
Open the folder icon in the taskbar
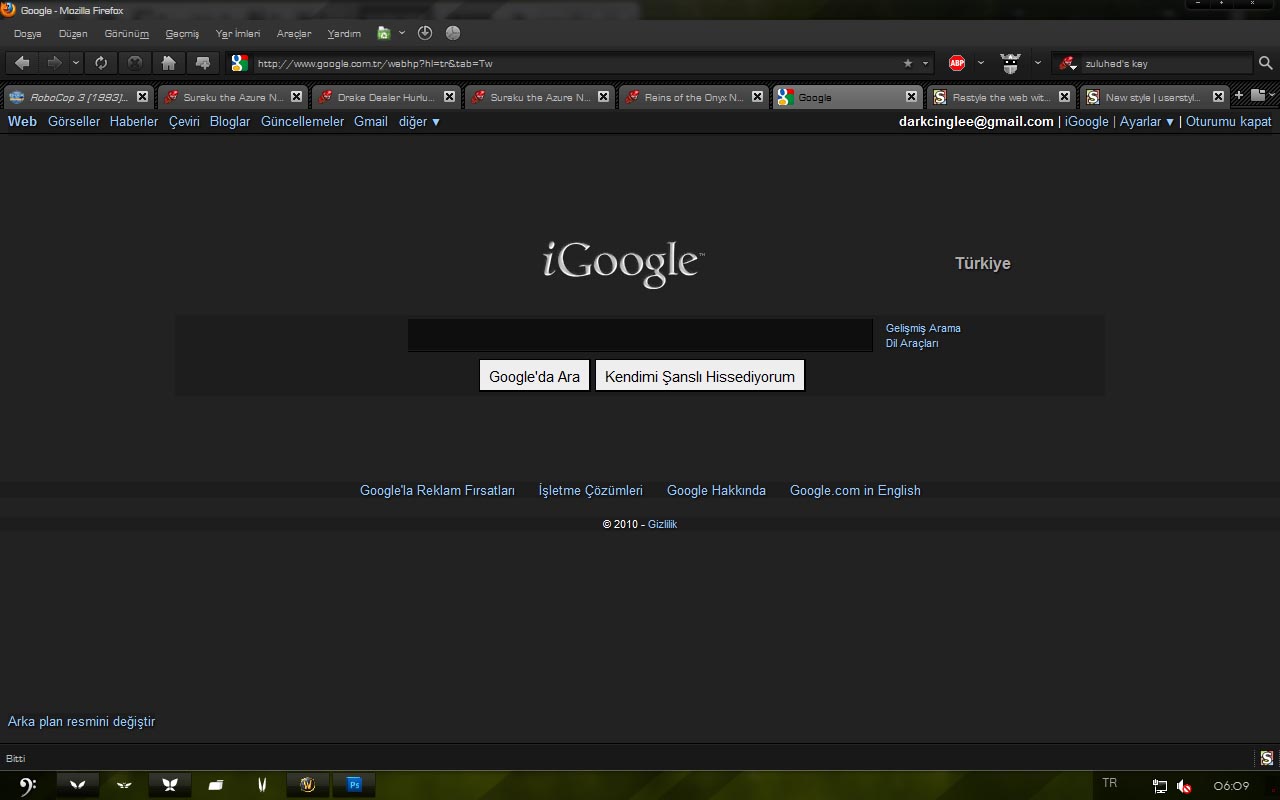[x=215, y=785]
